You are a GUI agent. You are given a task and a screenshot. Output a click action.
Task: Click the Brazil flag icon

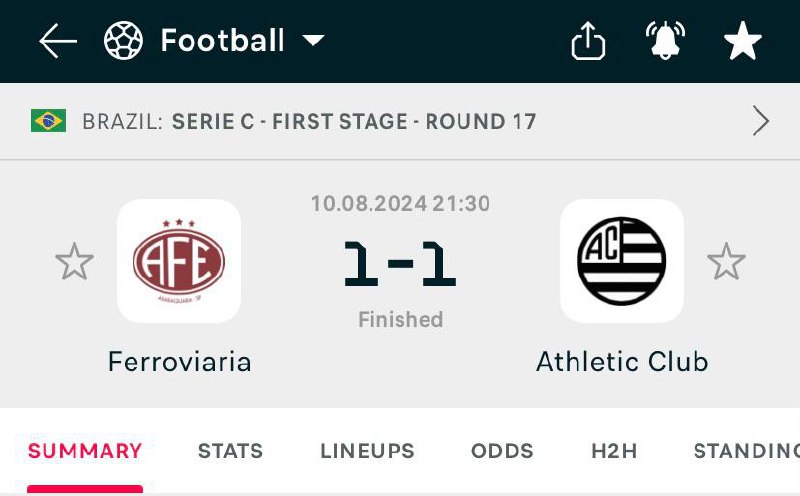[48, 122]
